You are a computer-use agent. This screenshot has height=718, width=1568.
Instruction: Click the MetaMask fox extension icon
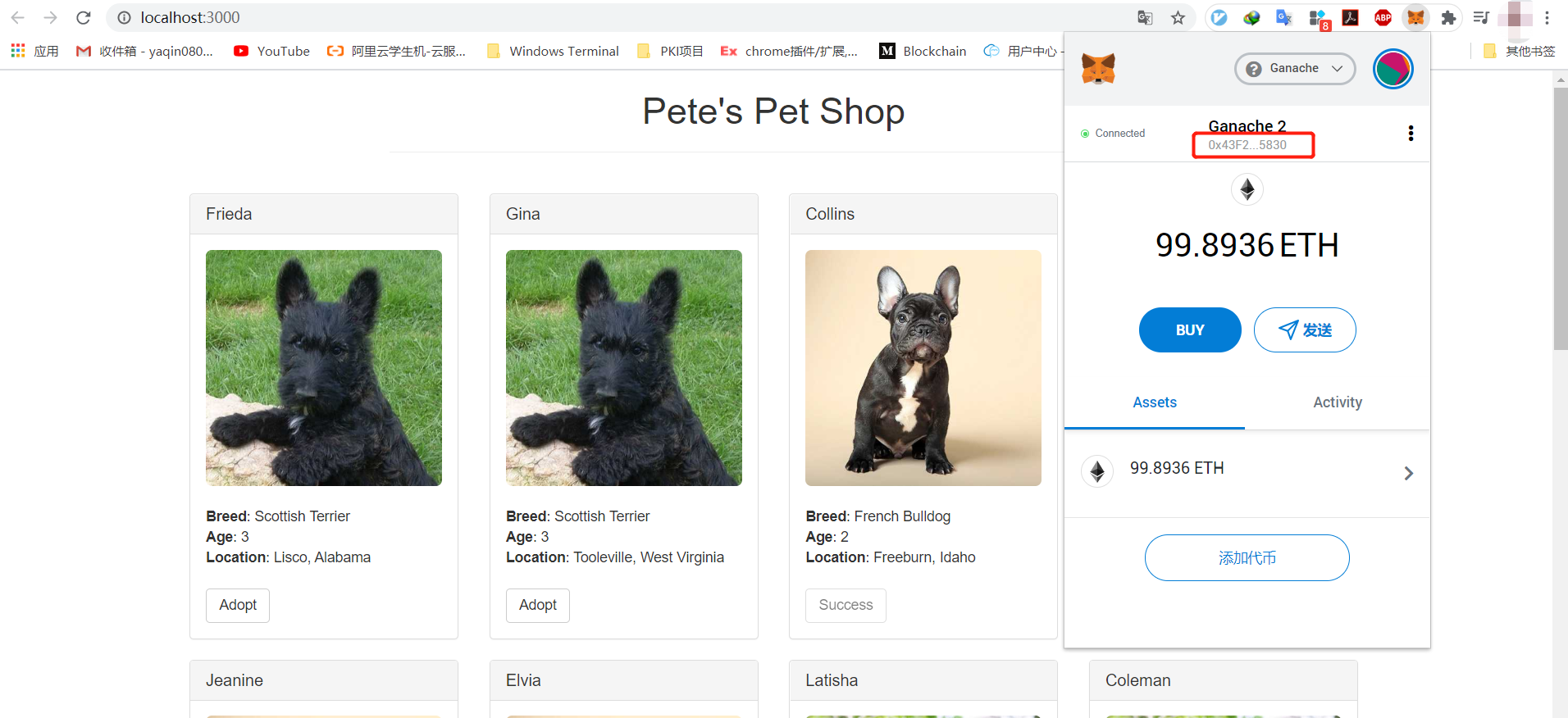[x=1415, y=18]
